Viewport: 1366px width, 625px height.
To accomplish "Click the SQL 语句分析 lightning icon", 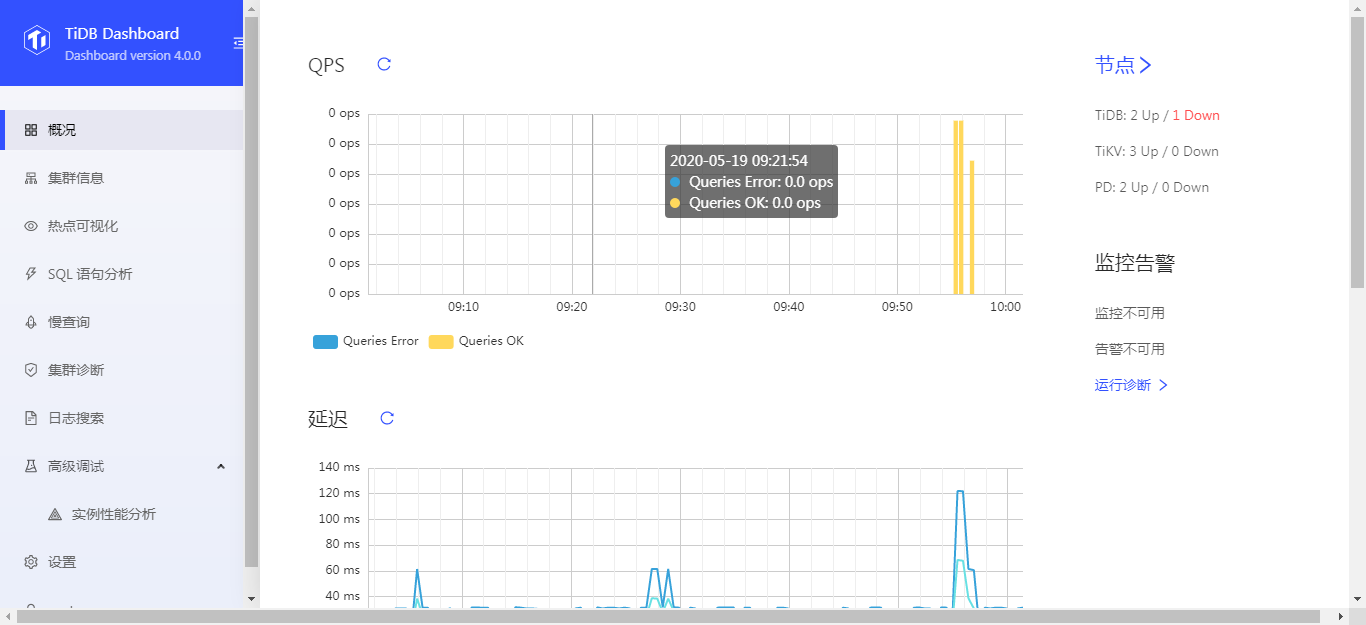I will [x=31, y=274].
